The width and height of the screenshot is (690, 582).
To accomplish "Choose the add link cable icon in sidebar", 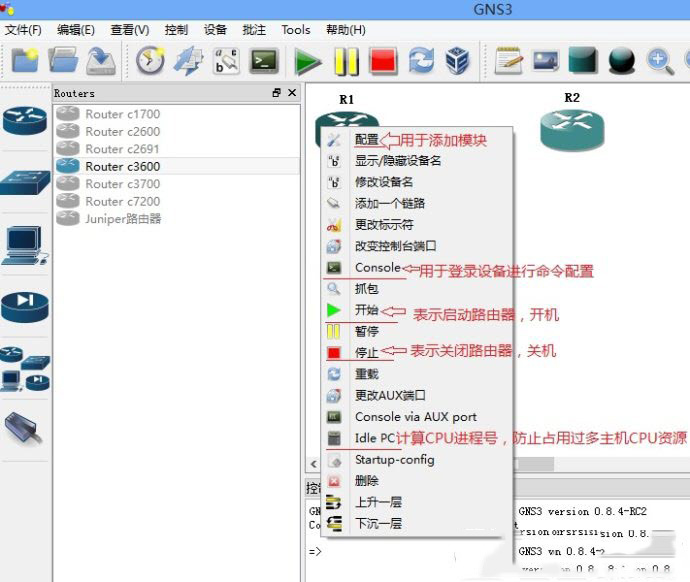I will [25, 428].
